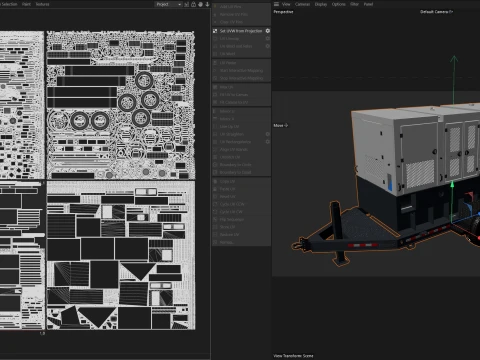Image resolution: width=480 pixels, height=360 pixels.
Task: Click the View Transform: Scene status text
Action: click(x=293, y=356)
